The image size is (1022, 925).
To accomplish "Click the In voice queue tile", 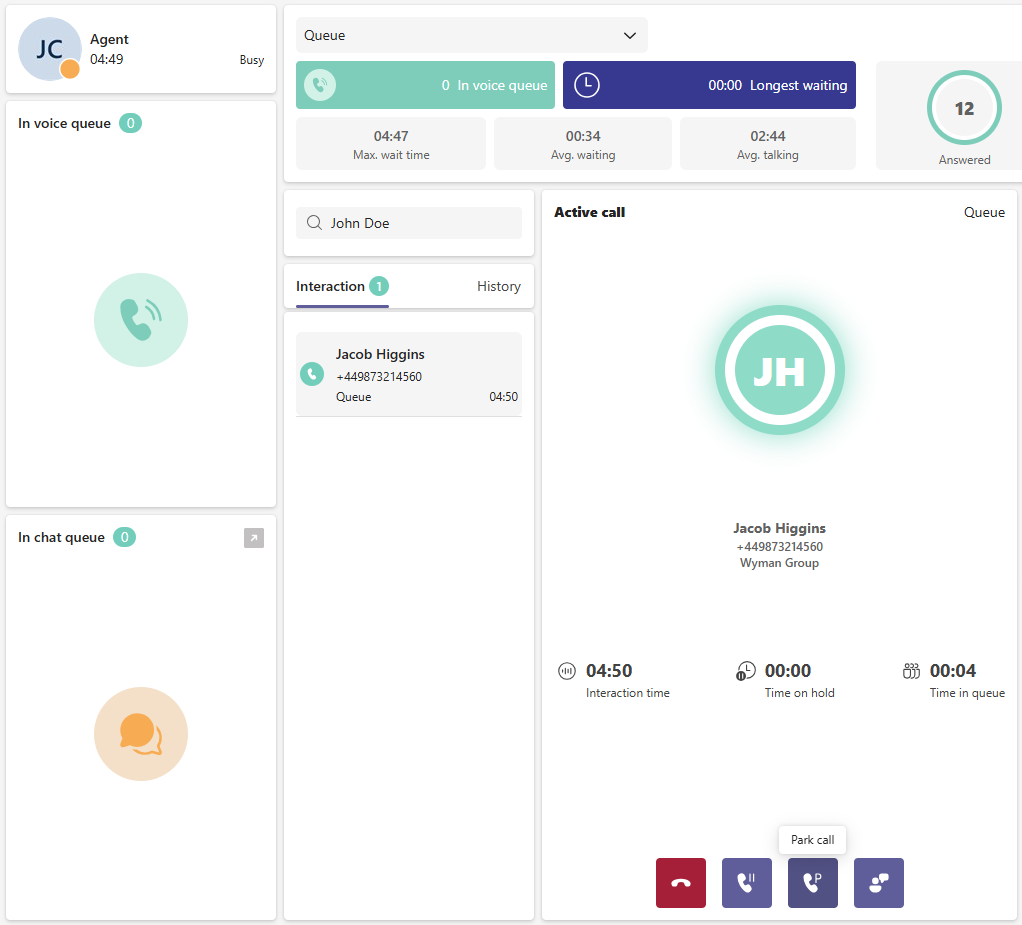I will coord(425,85).
